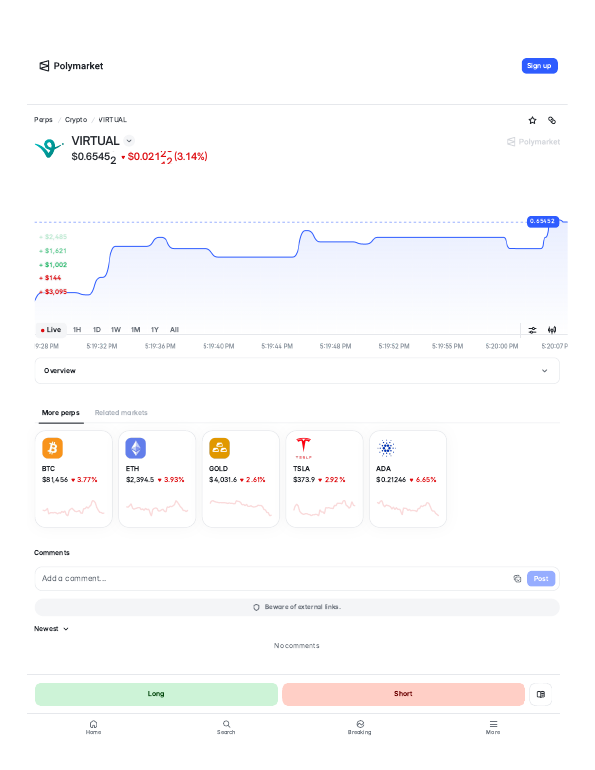
Task: Switch chart type with candlestick icon
Action: pyautogui.click(x=552, y=330)
